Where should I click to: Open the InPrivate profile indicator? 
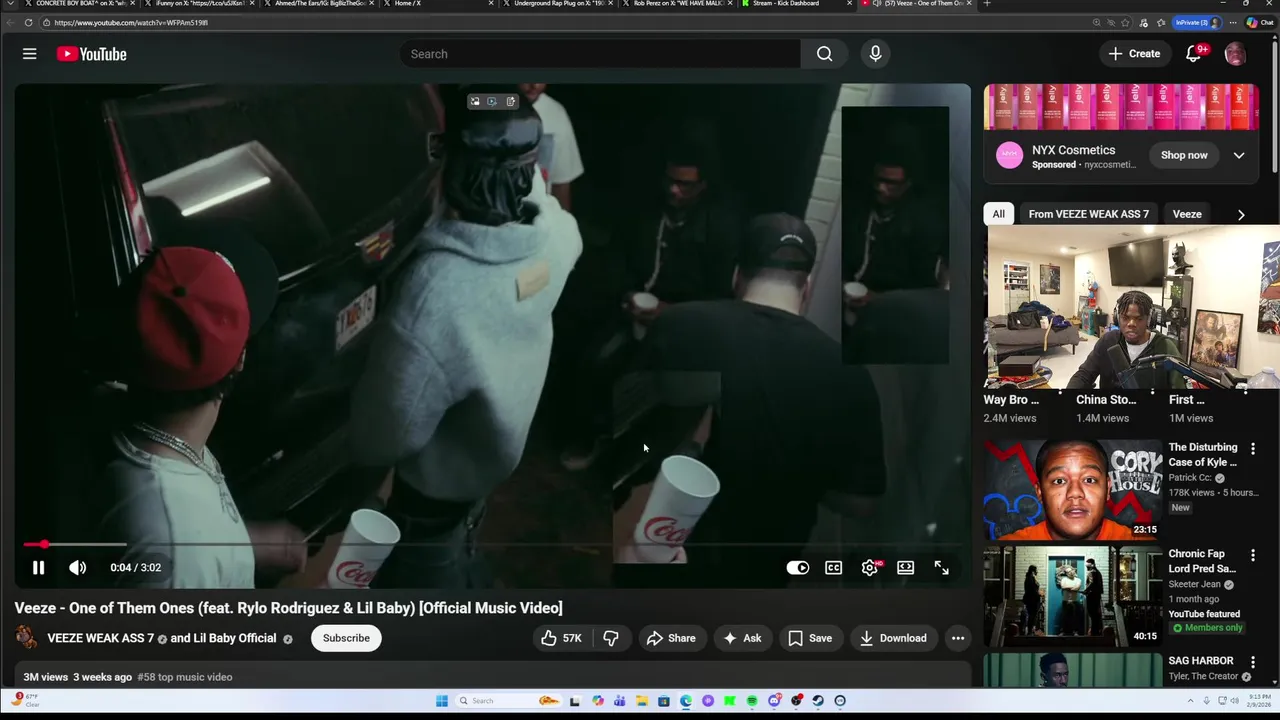point(1197,22)
